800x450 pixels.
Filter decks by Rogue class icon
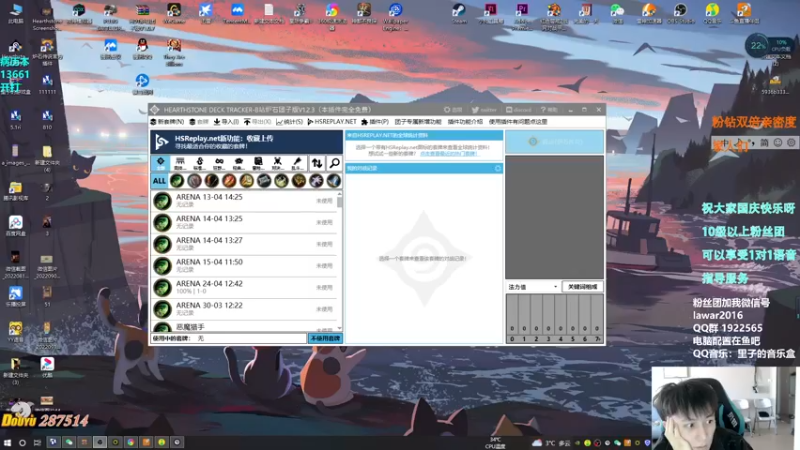(x=281, y=181)
